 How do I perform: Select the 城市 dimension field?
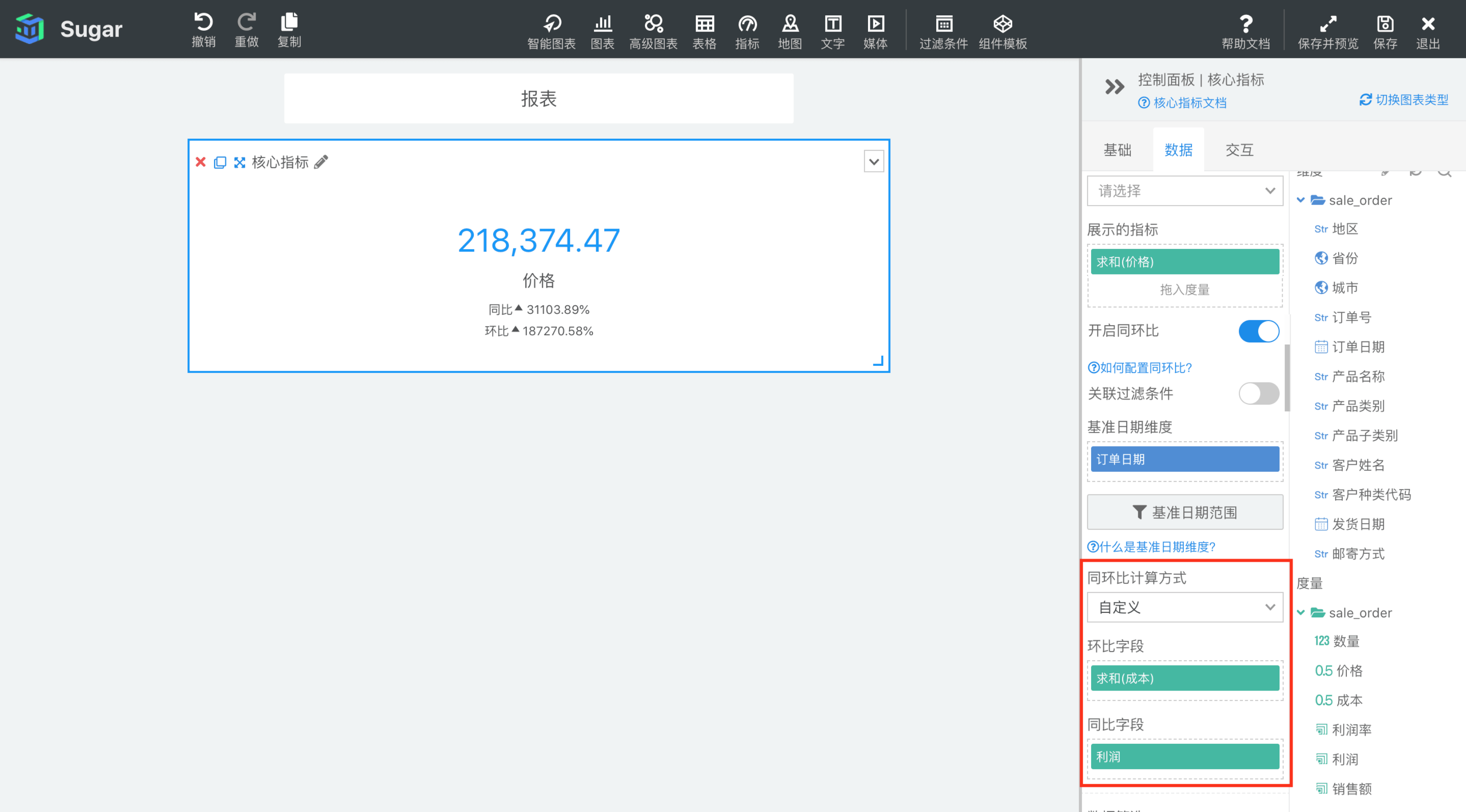(1337, 288)
